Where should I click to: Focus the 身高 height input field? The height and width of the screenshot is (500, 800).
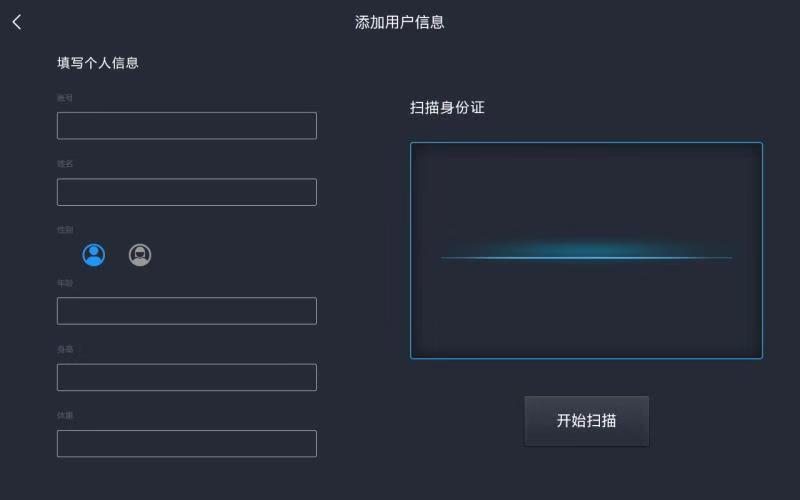(x=186, y=377)
